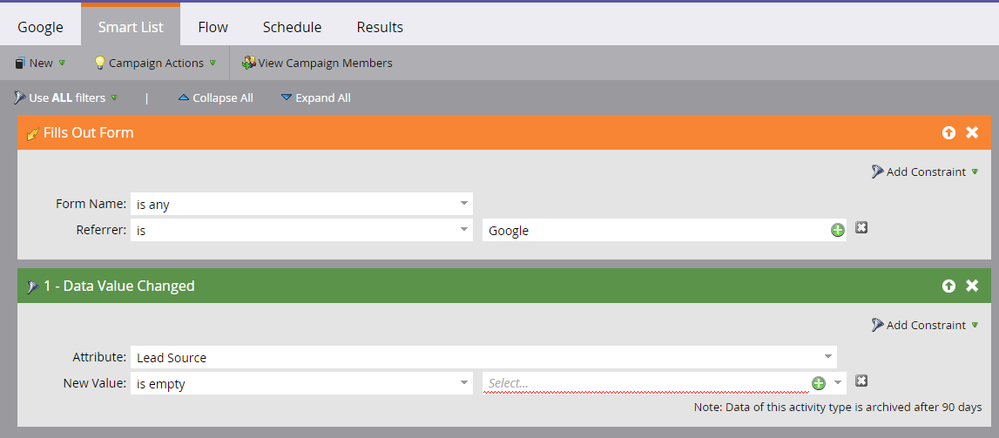Click the green plus icon in New Value field
The image size is (999, 438).
pyautogui.click(x=818, y=383)
